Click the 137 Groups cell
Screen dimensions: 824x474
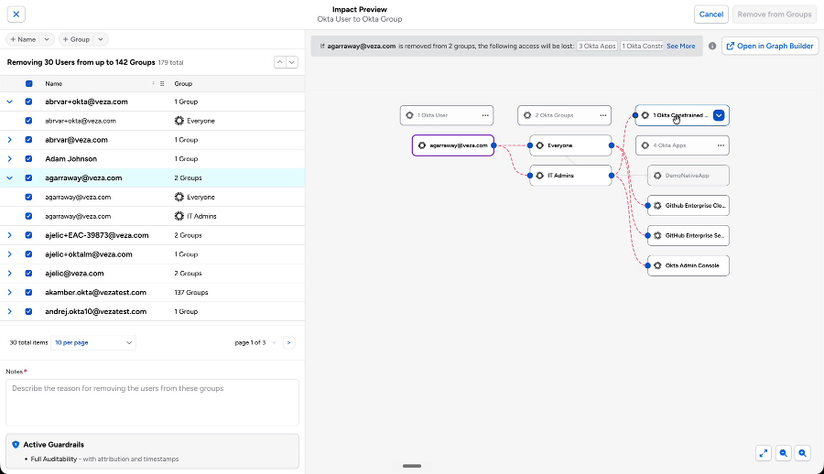tap(191, 292)
